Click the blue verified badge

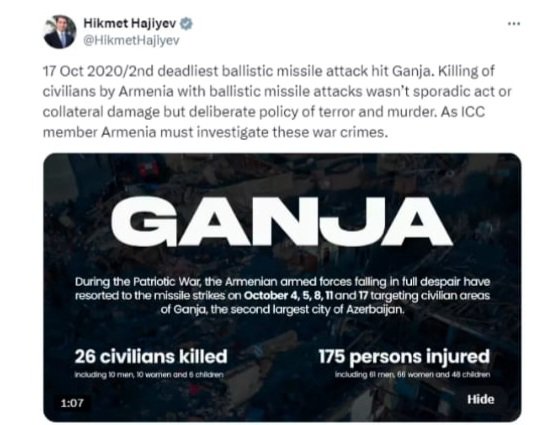(x=186, y=24)
